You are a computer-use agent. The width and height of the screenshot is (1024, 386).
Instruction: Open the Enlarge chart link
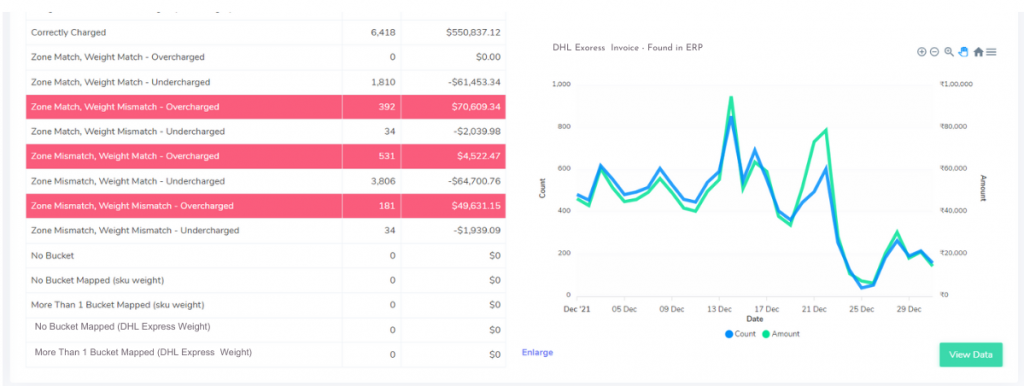[x=537, y=353]
